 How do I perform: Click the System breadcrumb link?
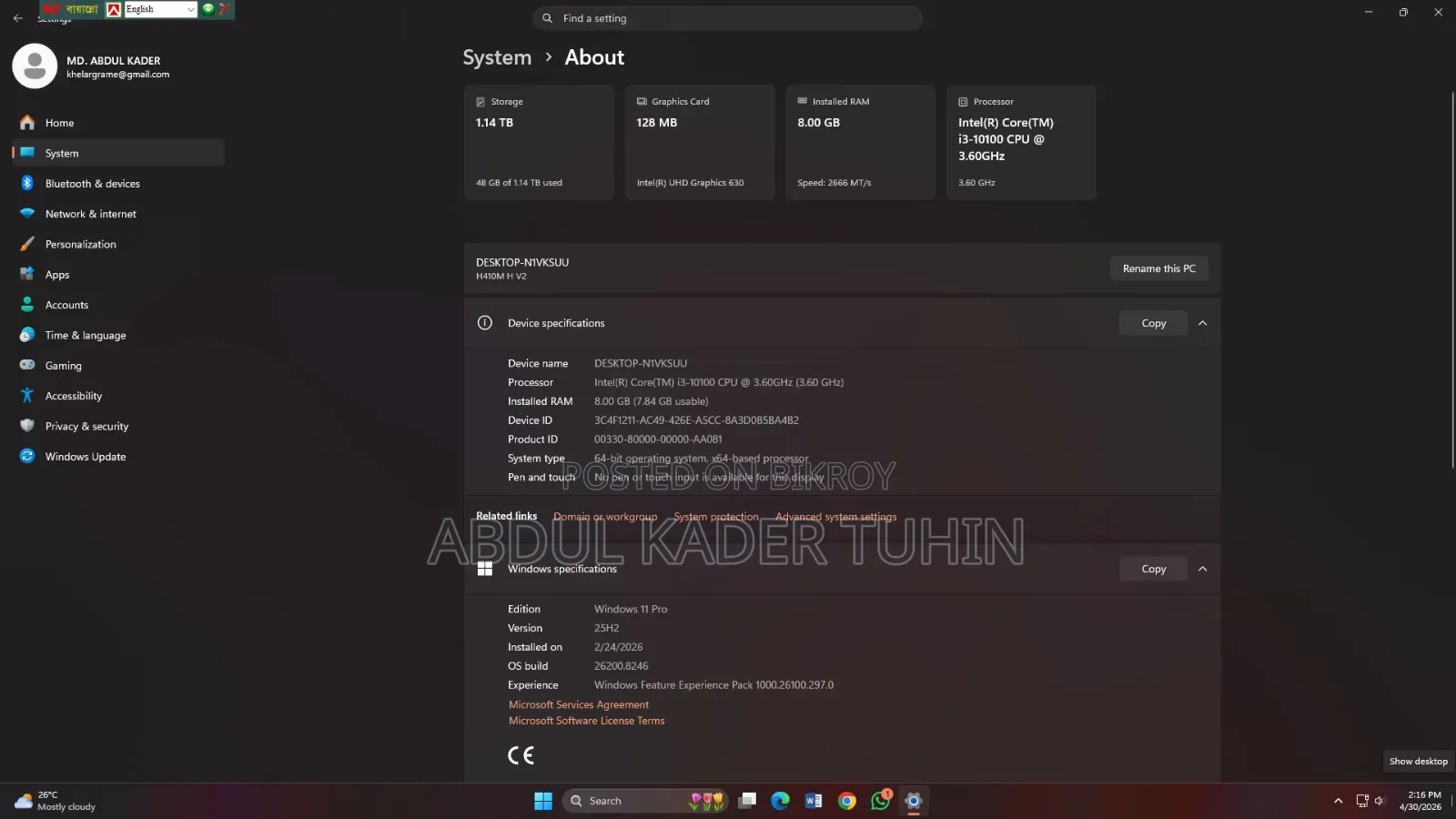497,57
